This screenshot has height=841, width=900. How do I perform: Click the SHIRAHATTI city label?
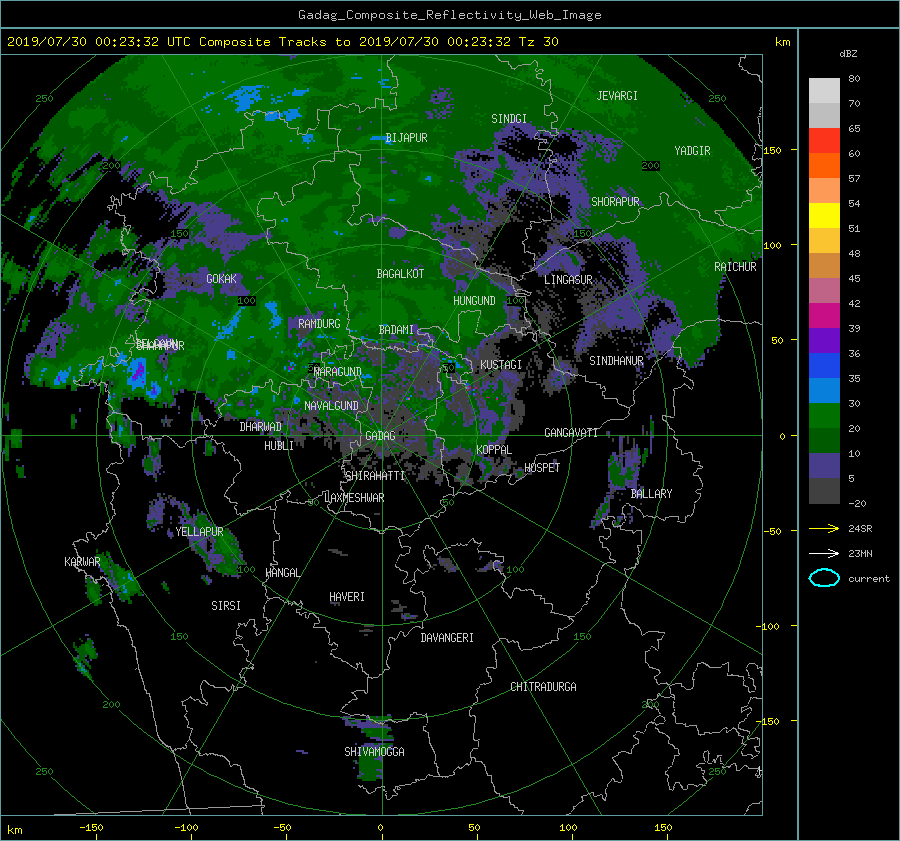click(375, 476)
